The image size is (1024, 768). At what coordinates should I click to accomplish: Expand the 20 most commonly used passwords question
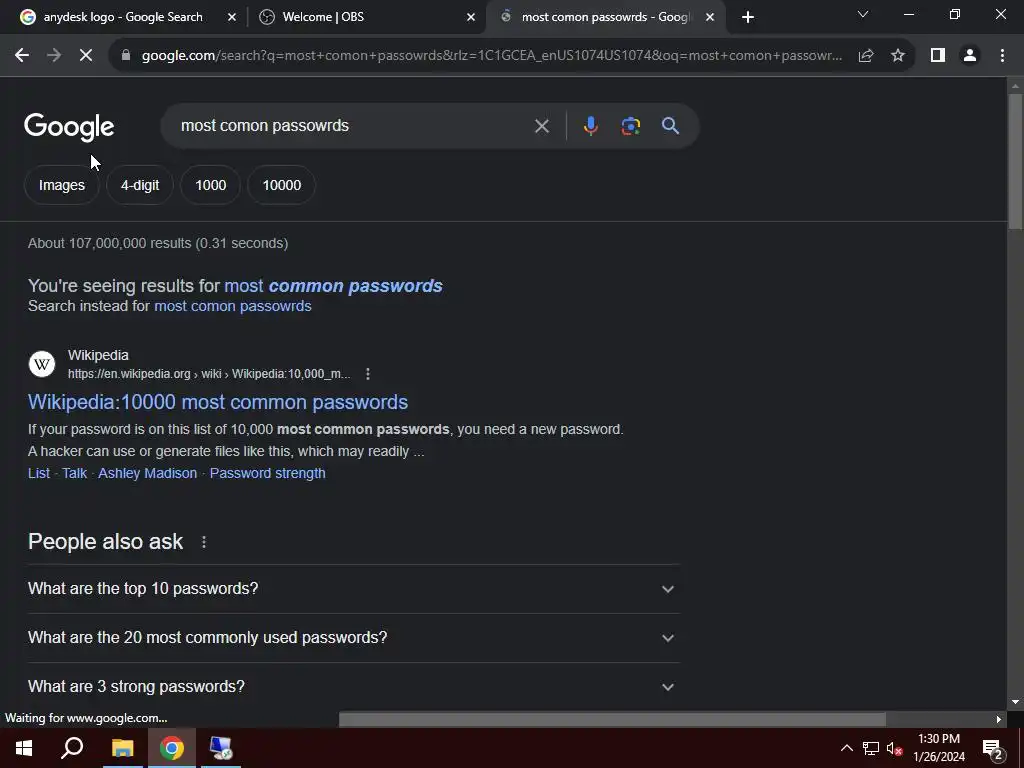[353, 637]
